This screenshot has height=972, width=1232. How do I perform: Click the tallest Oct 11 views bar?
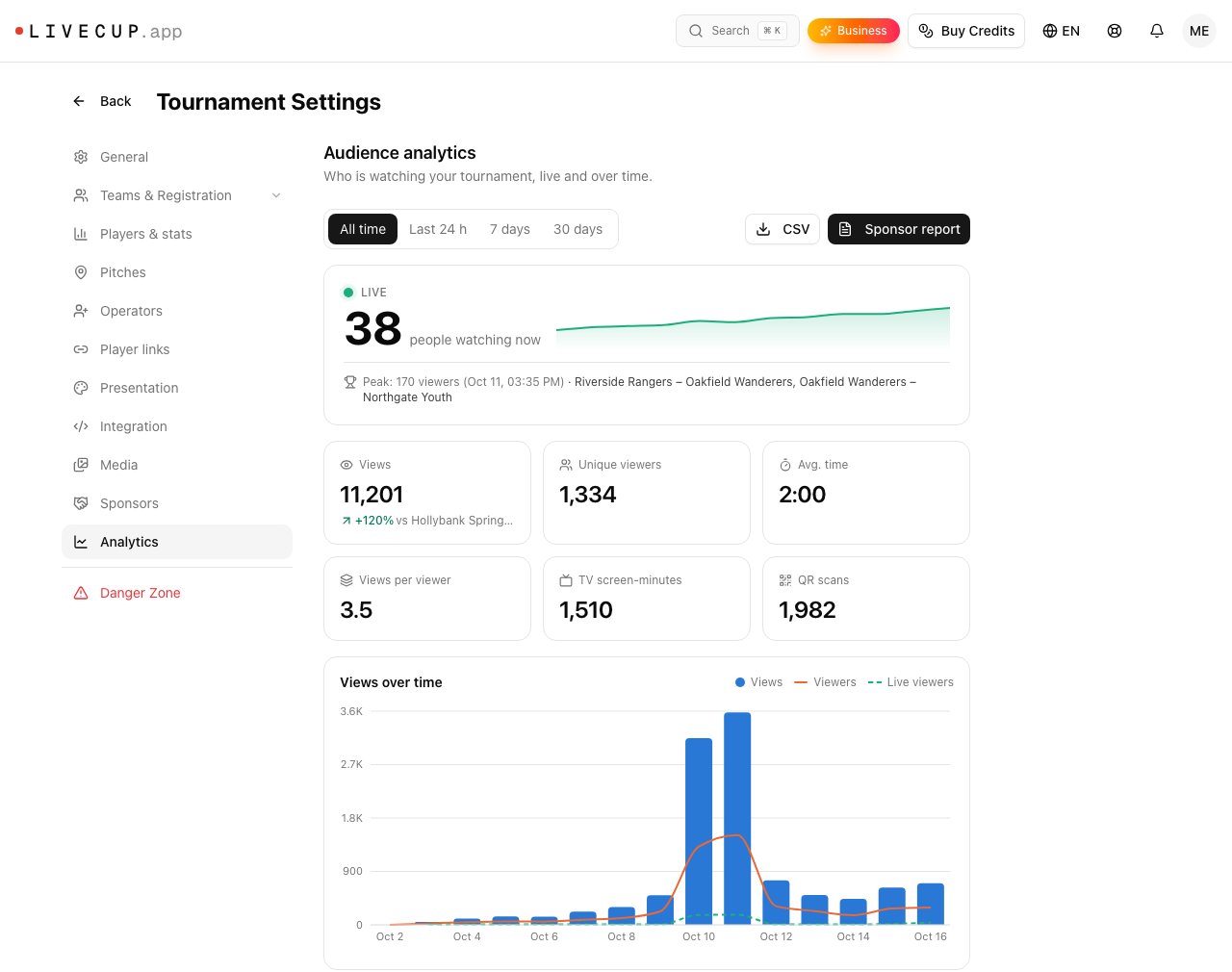737,818
